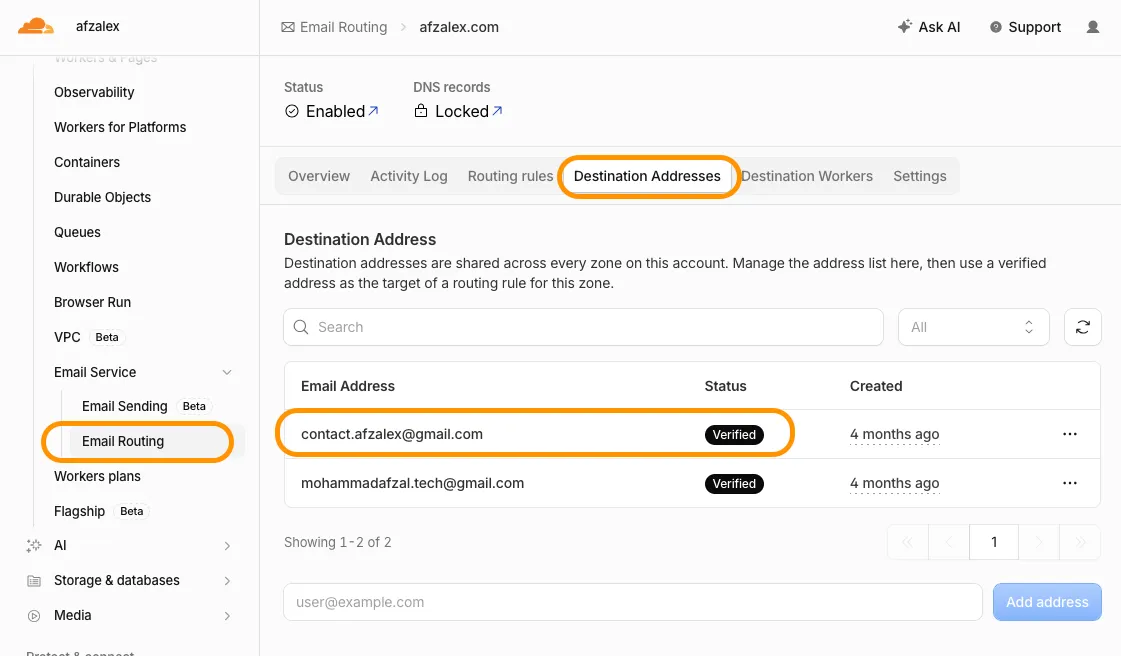The image size is (1121, 656).
Task: Open Browser Run
Action: 92,302
